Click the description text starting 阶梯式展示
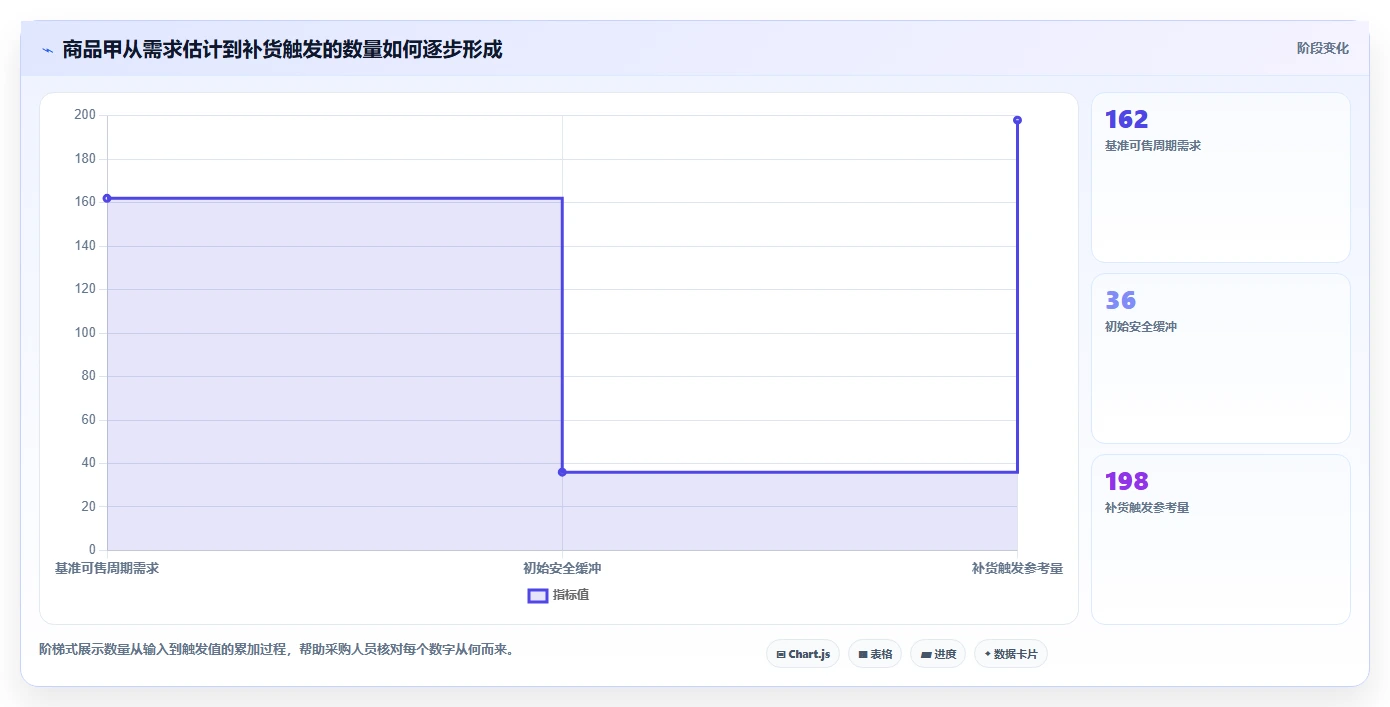 click(x=277, y=649)
